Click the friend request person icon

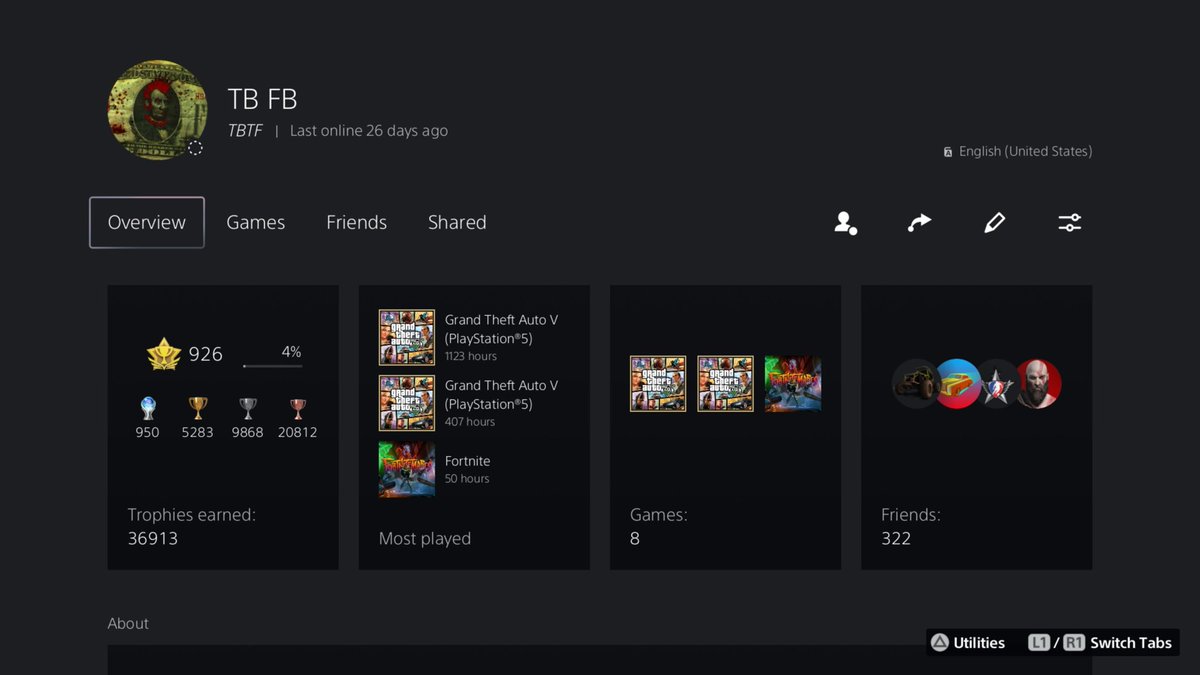click(845, 222)
